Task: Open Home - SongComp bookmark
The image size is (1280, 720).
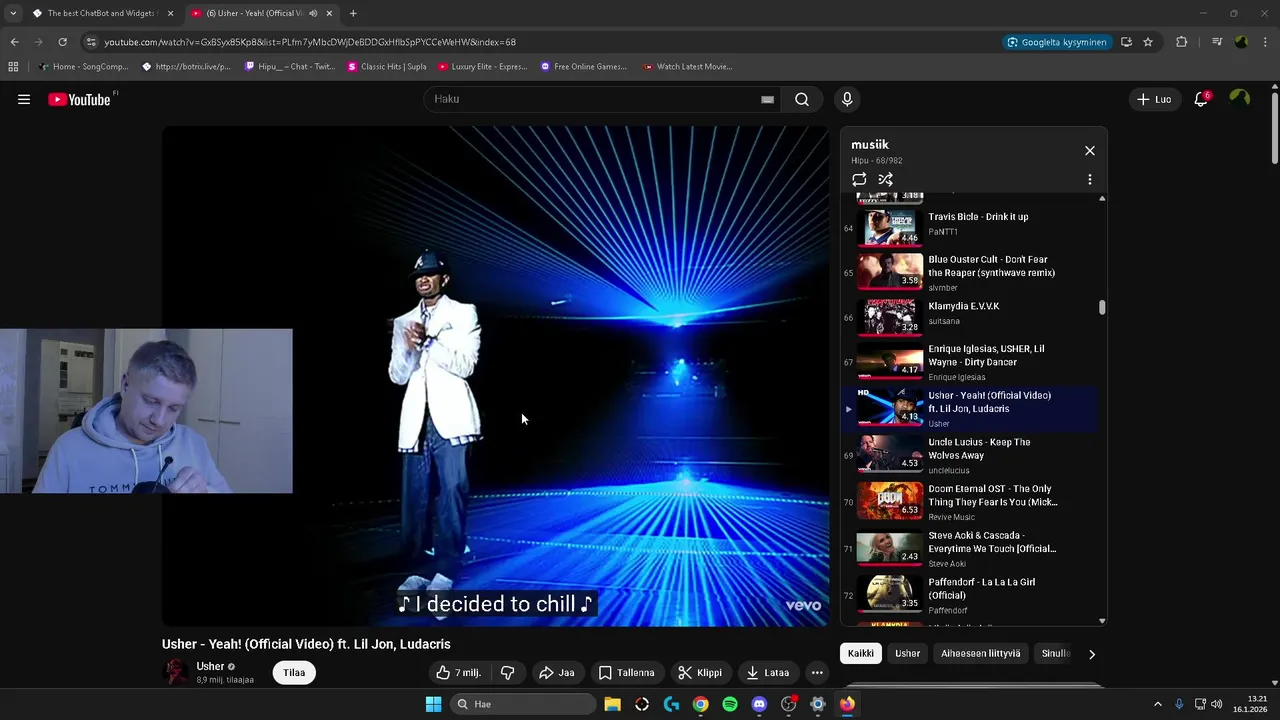Action: point(84,67)
